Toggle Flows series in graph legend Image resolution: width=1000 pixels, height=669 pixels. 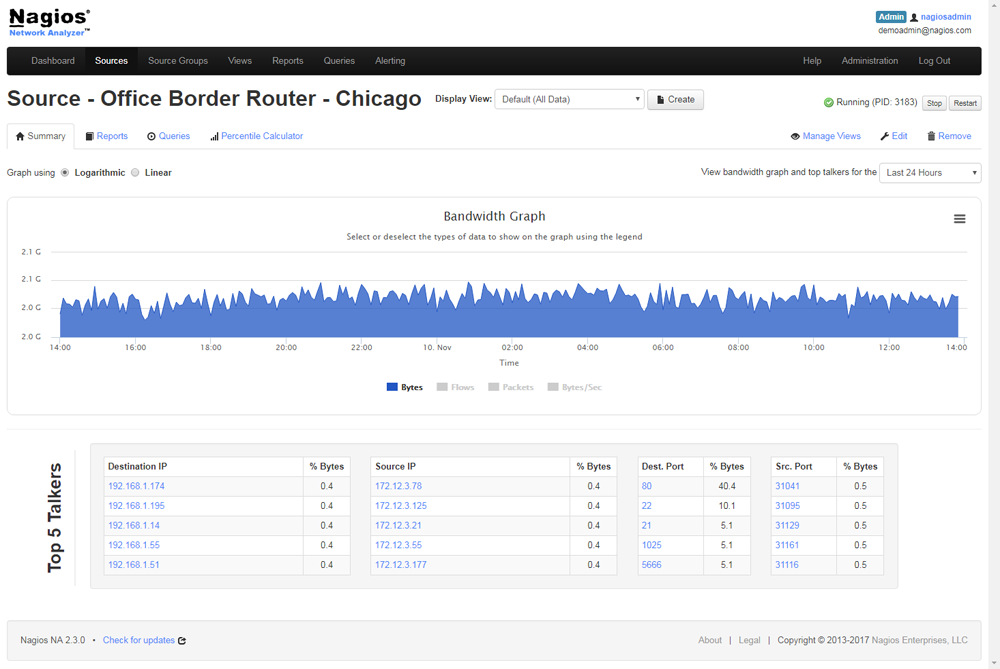[x=455, y=387]
